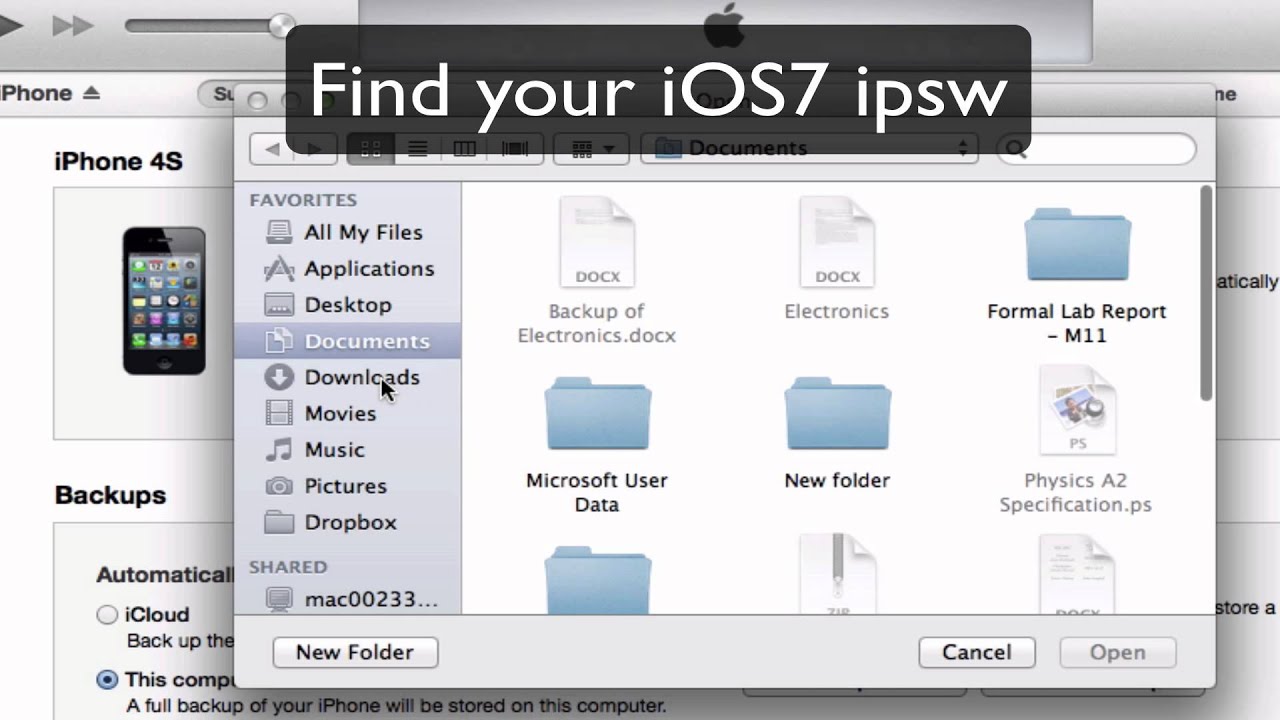Select All My Files in sidebar
This screenshot has width=1280, height=720.
click(345, 232)
